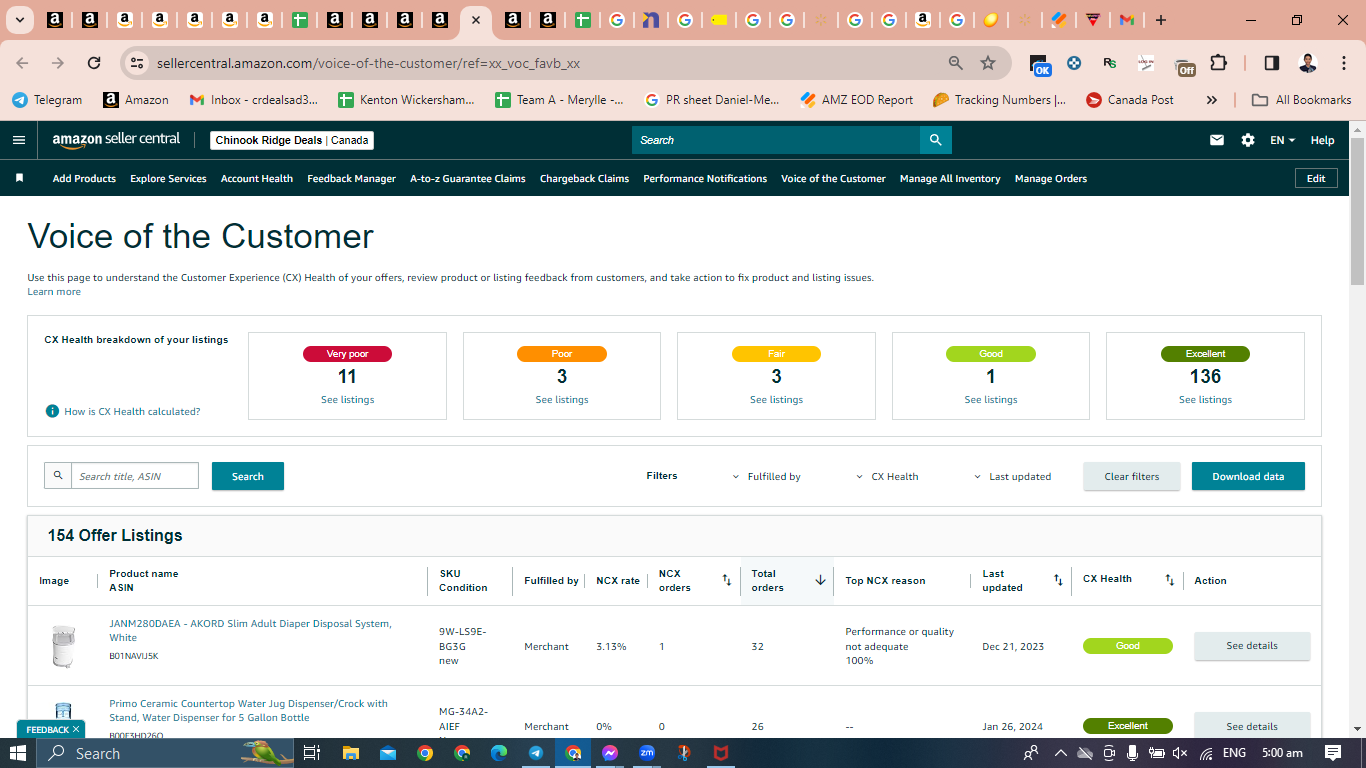Image resolution: width=1366 pixels, height=768 pixels.
Task: Open Feedback Manager
Action: (x=352, y=179)
